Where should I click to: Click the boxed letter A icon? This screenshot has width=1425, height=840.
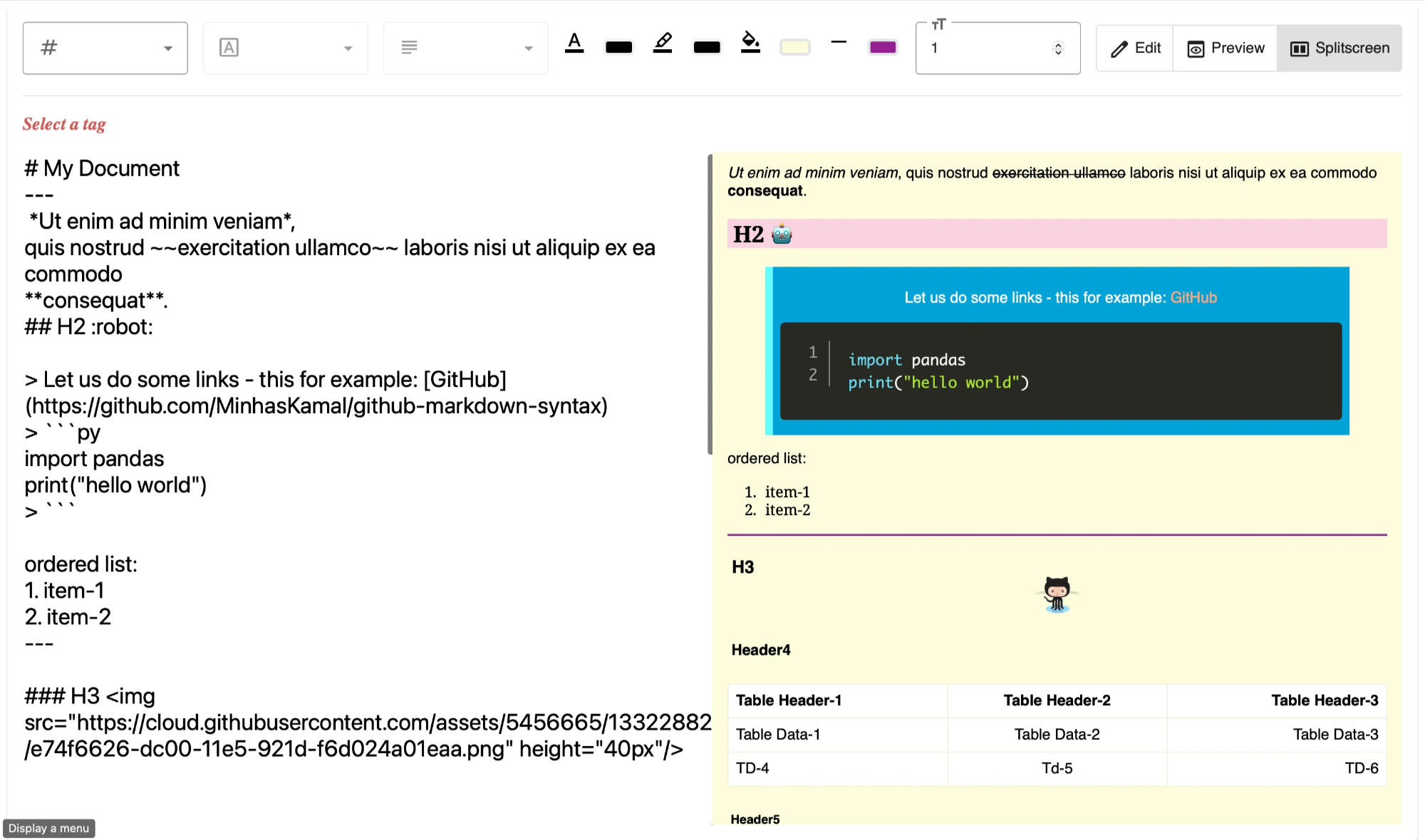[x=229, y=47]
